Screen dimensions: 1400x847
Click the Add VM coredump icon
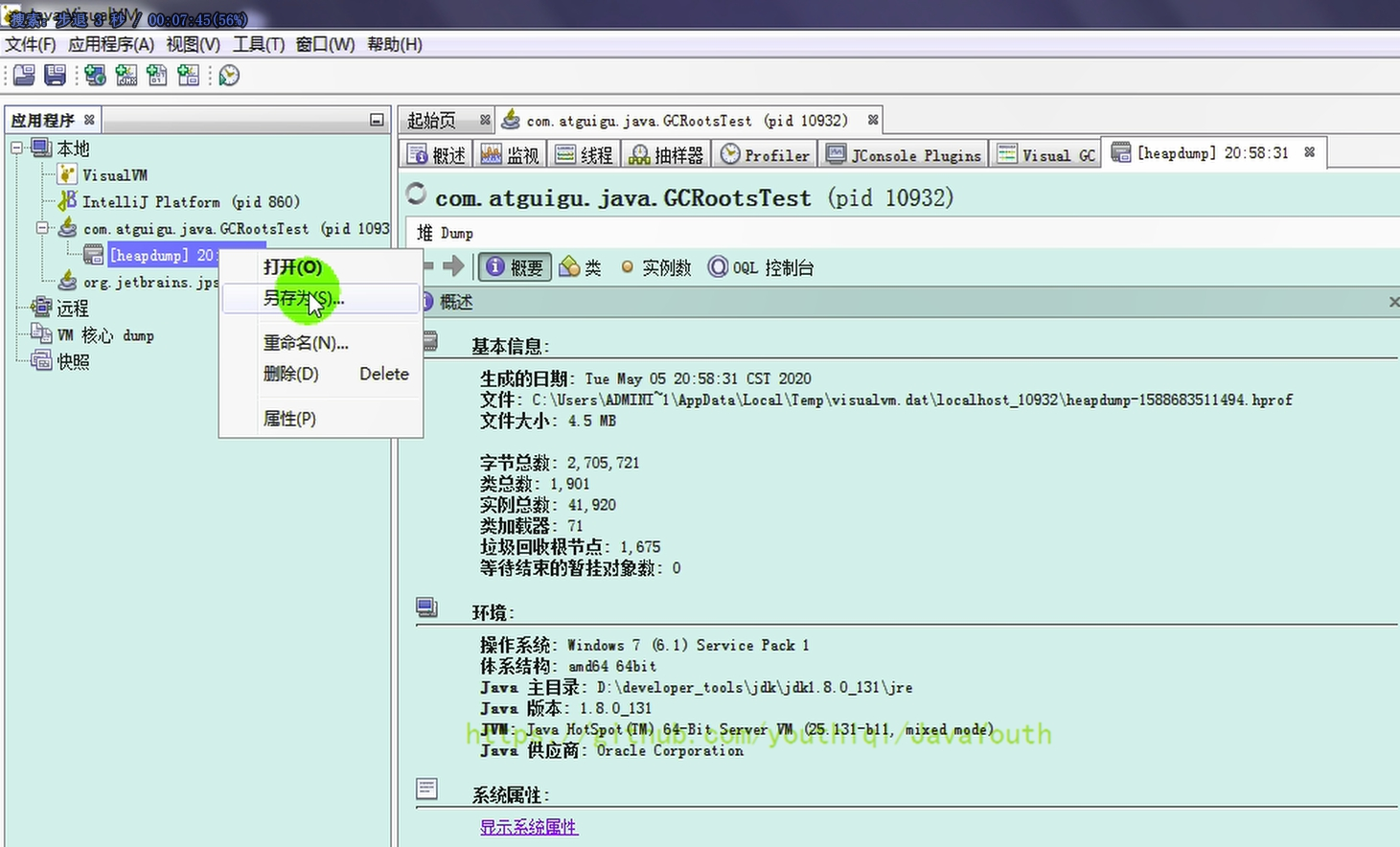157,75
